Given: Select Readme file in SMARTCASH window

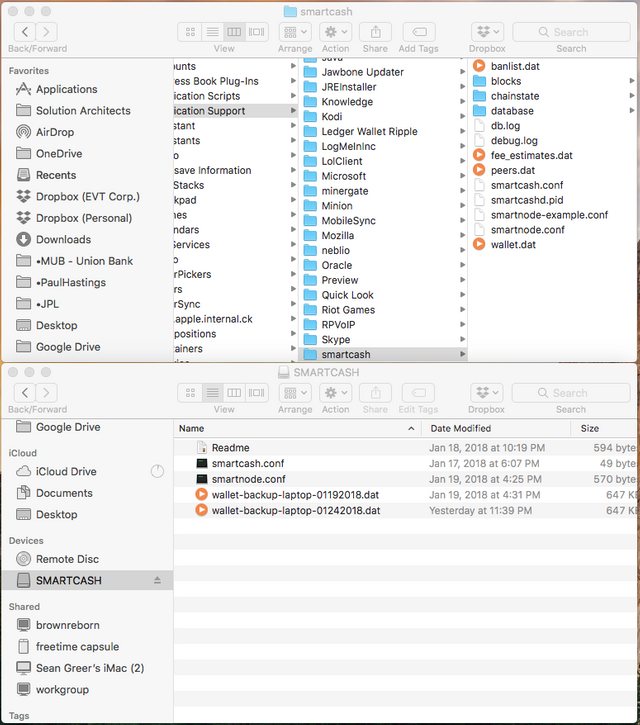Looking at the screenshot, I should (230, 448).
